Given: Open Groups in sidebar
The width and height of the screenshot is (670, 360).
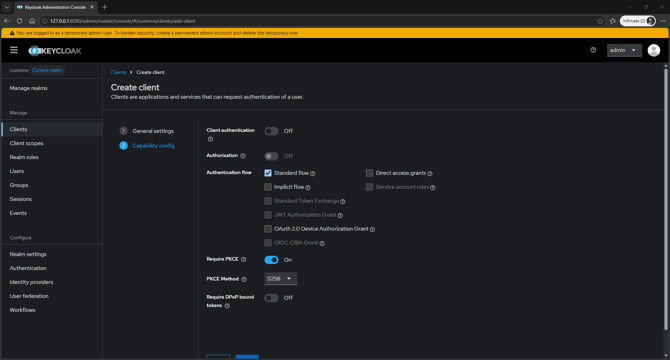Looking at the screenshot, I should coord(19,185).
